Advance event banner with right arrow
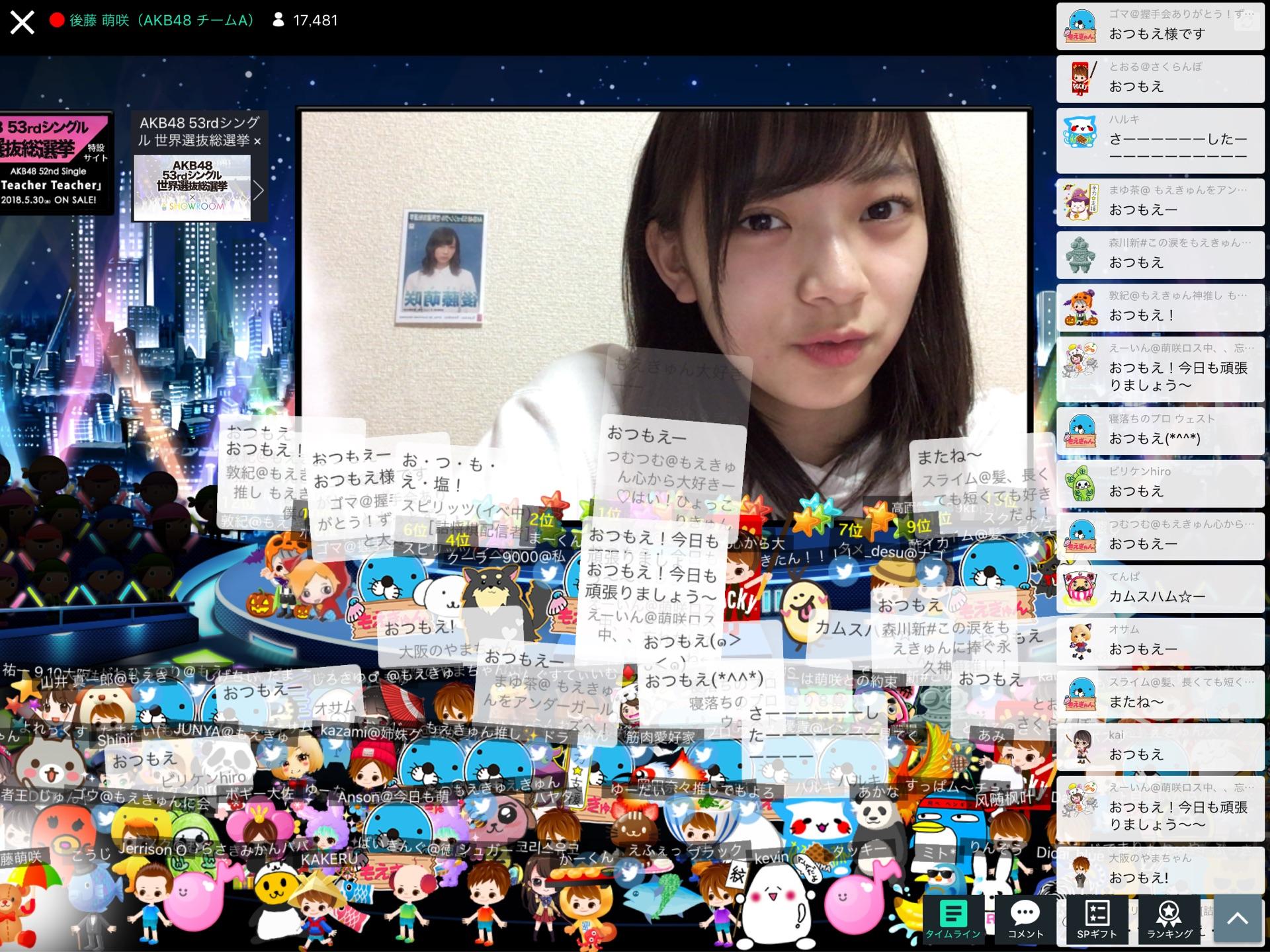1270x952 pixels. click(x=259, y=190)
